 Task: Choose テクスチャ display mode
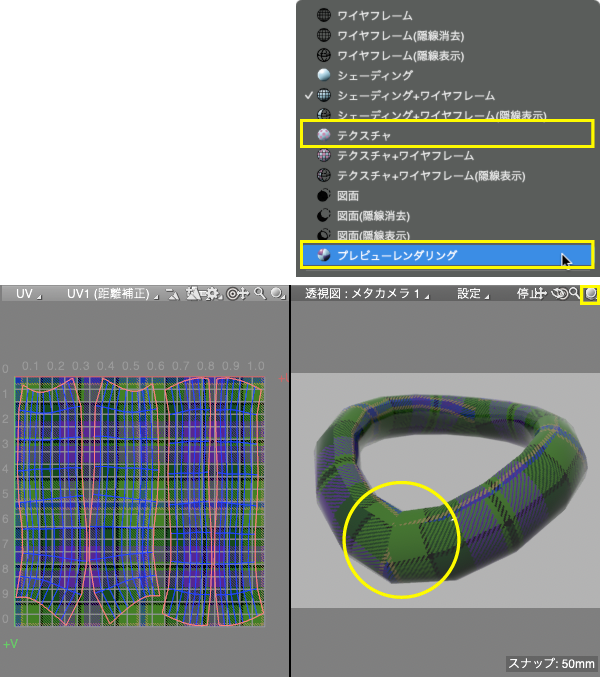coord(364,133)
